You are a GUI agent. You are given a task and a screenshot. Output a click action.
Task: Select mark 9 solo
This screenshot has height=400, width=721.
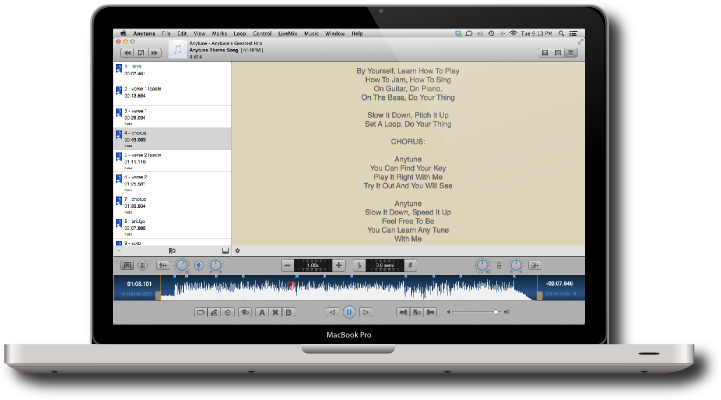[172, 242]
